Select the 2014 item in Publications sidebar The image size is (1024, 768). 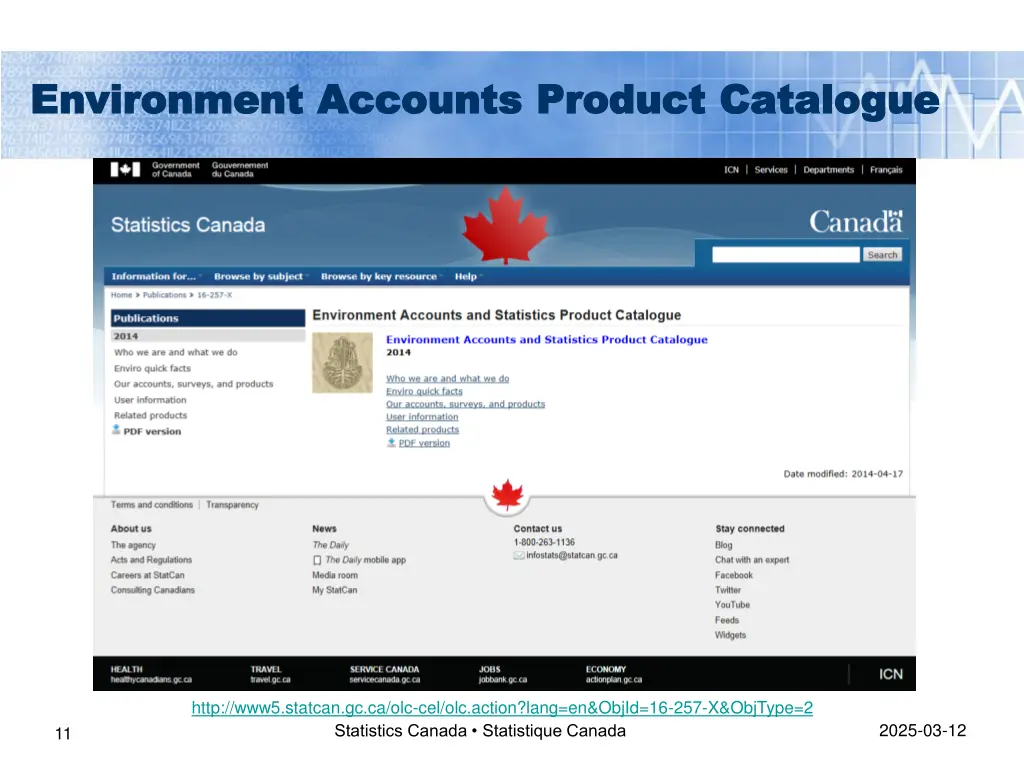[208, 336]
